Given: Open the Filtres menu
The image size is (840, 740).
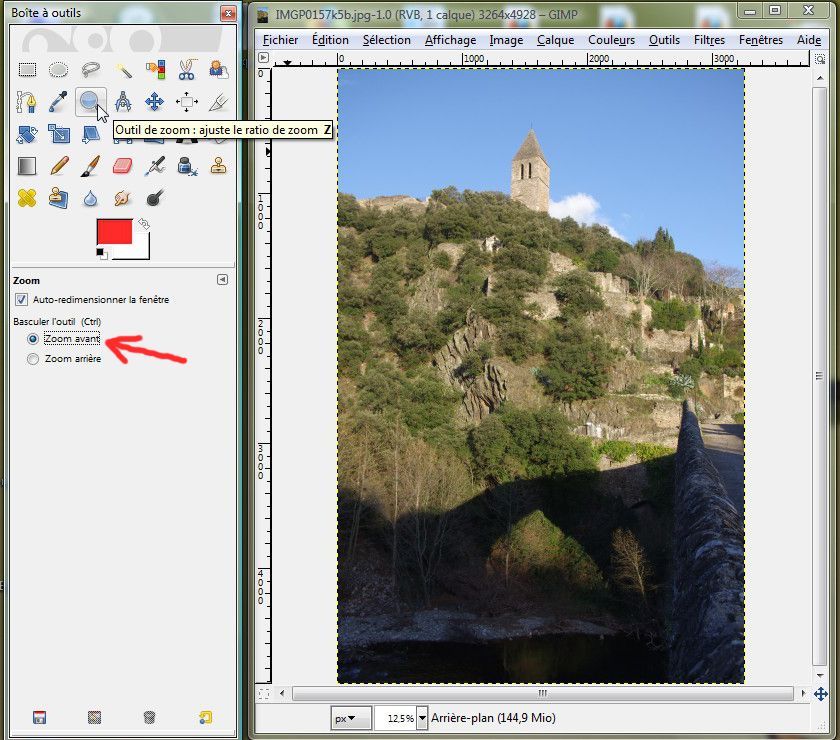Looking at the screenshot, I should point(709,40).
